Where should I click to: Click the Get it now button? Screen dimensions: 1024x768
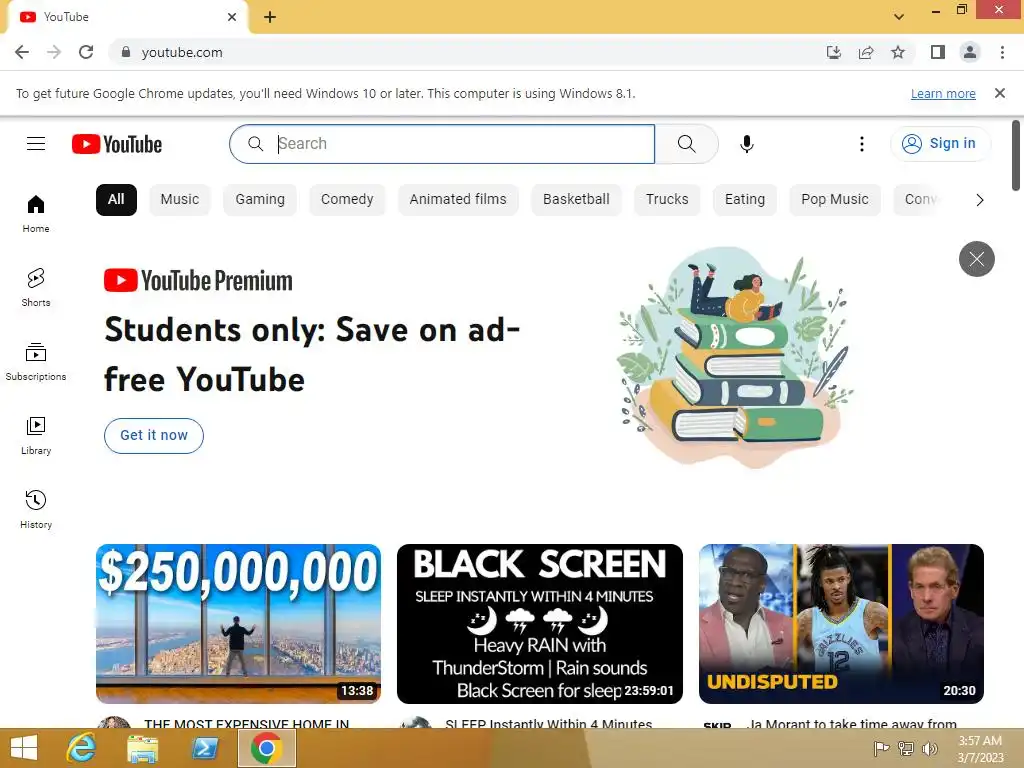(x=153, y=436)
